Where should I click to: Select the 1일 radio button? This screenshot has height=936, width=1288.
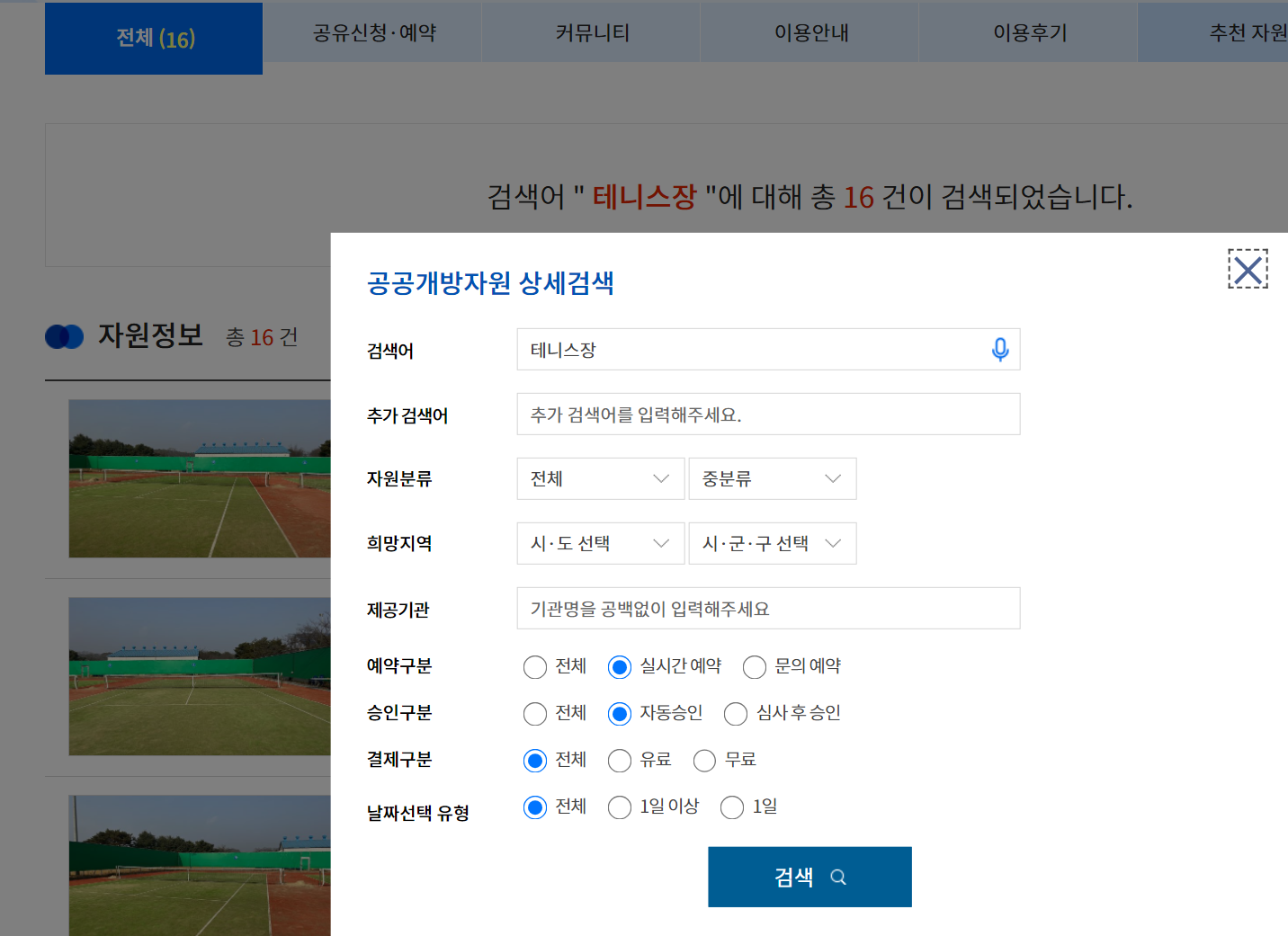(x=732, y=807)
